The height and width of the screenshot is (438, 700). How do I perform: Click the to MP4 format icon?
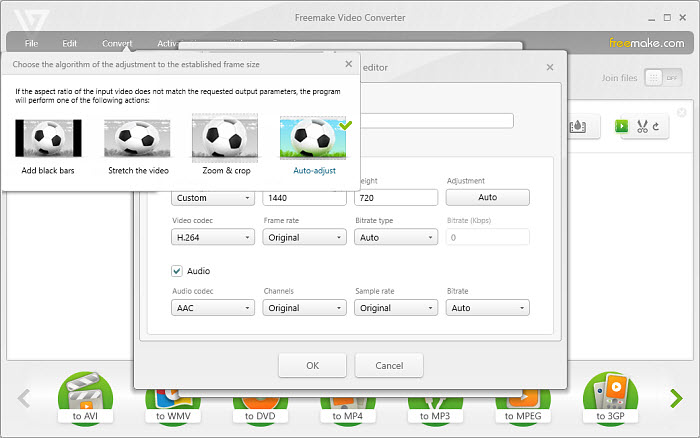pyautogui.click(x=348, y=406)
